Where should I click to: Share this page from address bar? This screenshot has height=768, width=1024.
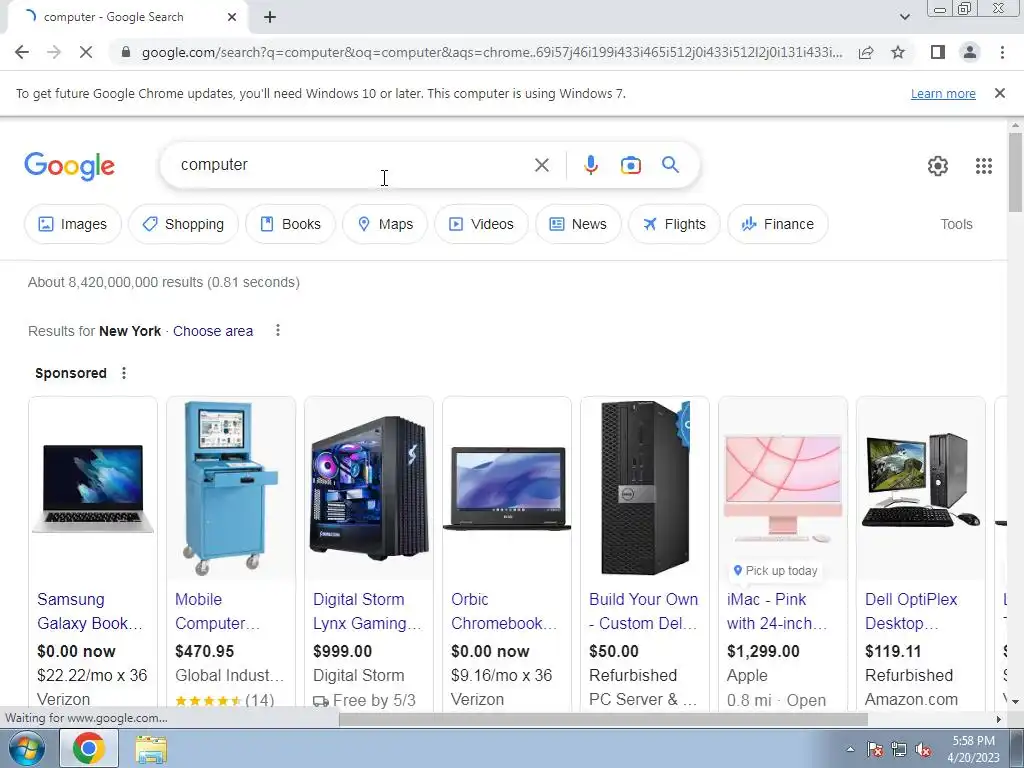click(x=866, y=52)
